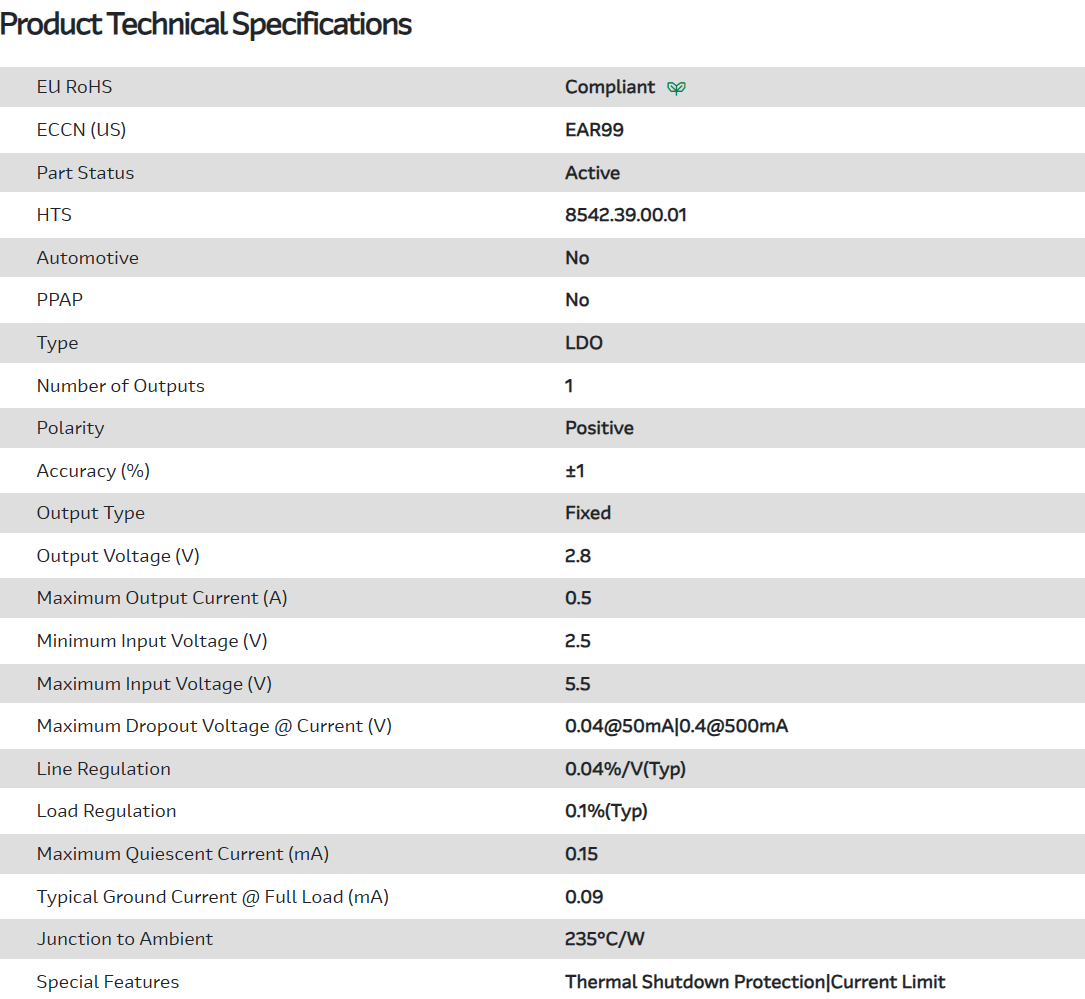Click the PPAP row label
This screenshot has width=1085, height=999.
point(60,300)
